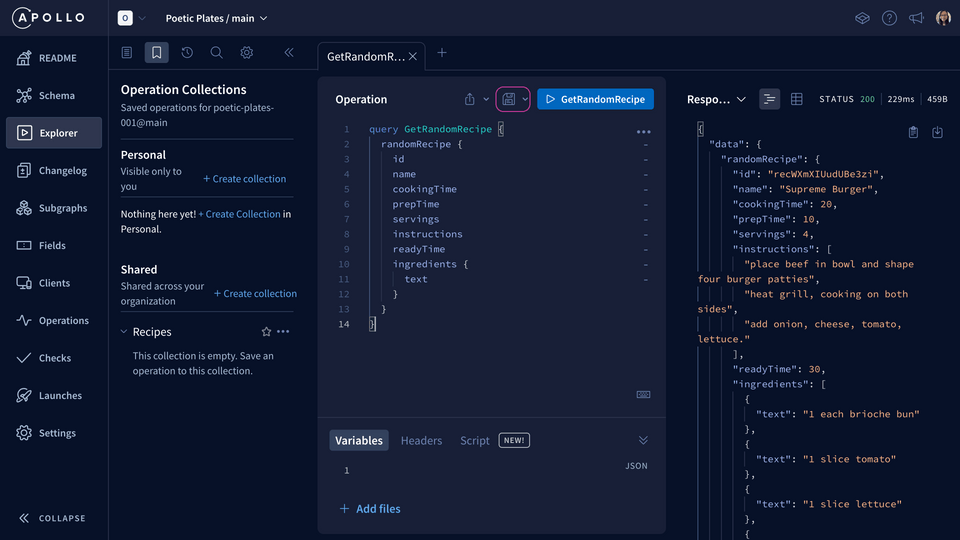Image resolution: width=960 pixels, height=540 pixels.
Task: Open the Recipes collection three-dot menu
Action: click(x=283, y=332)
